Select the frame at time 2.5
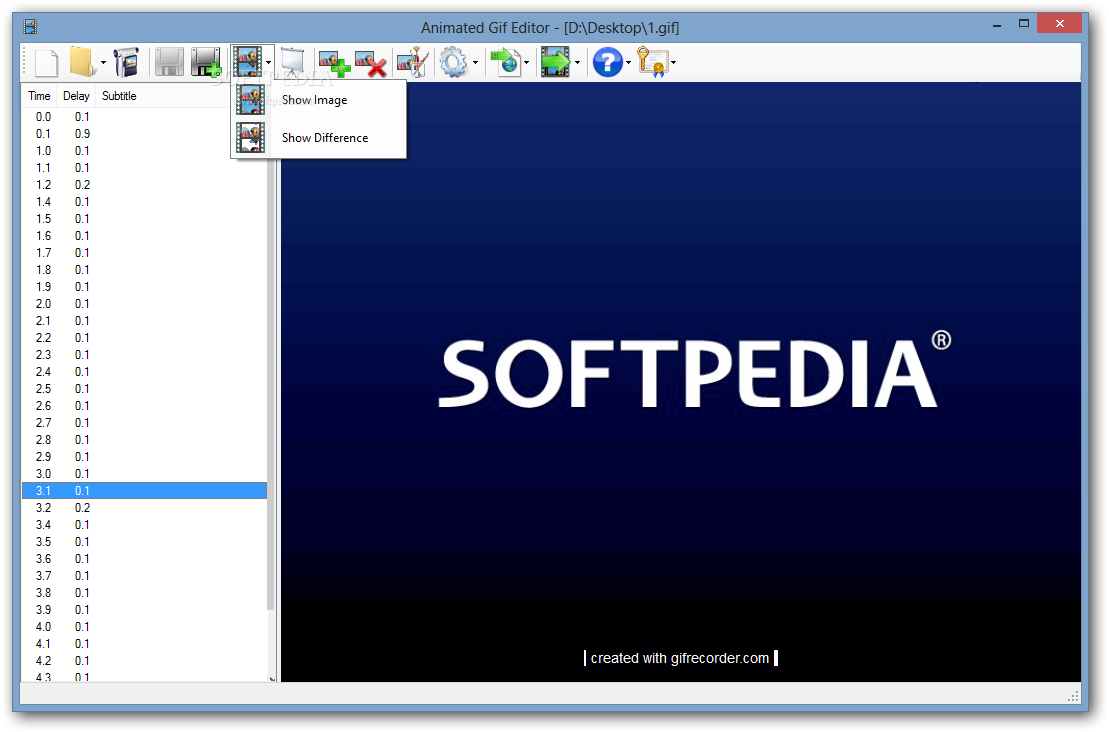This screenshot has width=1109, height=732. coord(144,388)
